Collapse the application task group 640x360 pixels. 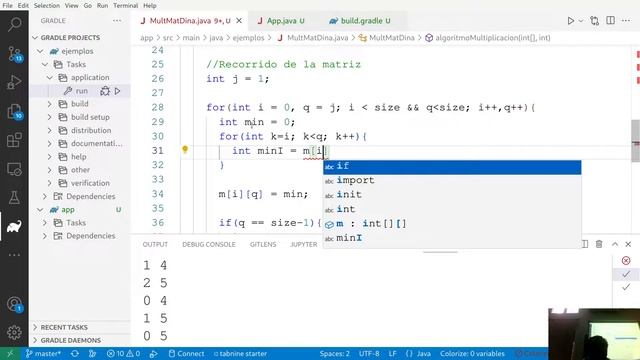pos(49,78)
